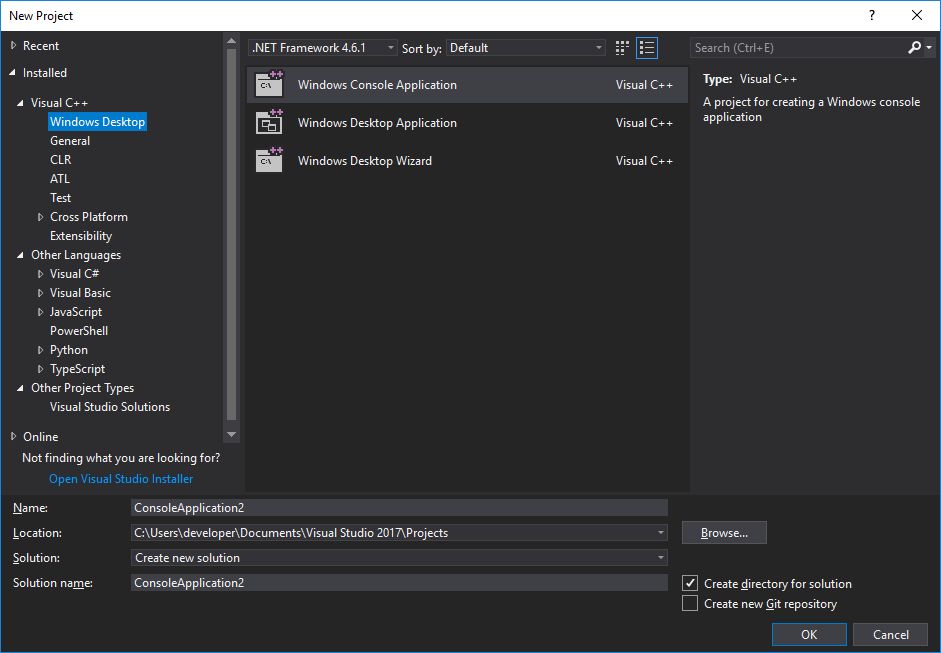Check the Create directory for solution box

point(690,583)
